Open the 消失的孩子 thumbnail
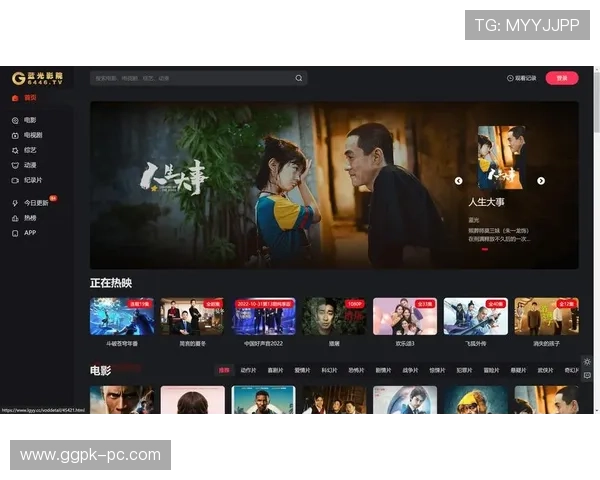The image size is (600, 480). coord(546,317)
